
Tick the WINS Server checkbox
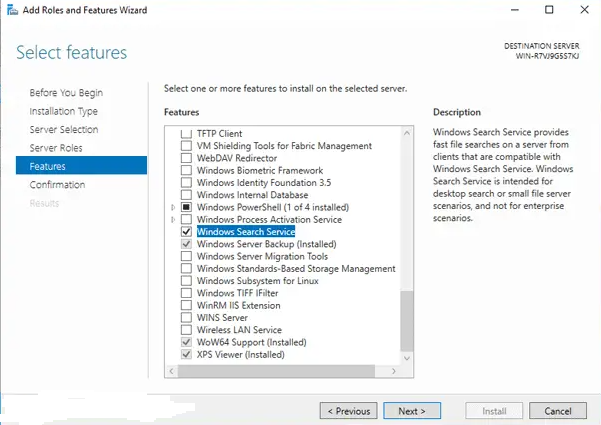pos(186,318)
